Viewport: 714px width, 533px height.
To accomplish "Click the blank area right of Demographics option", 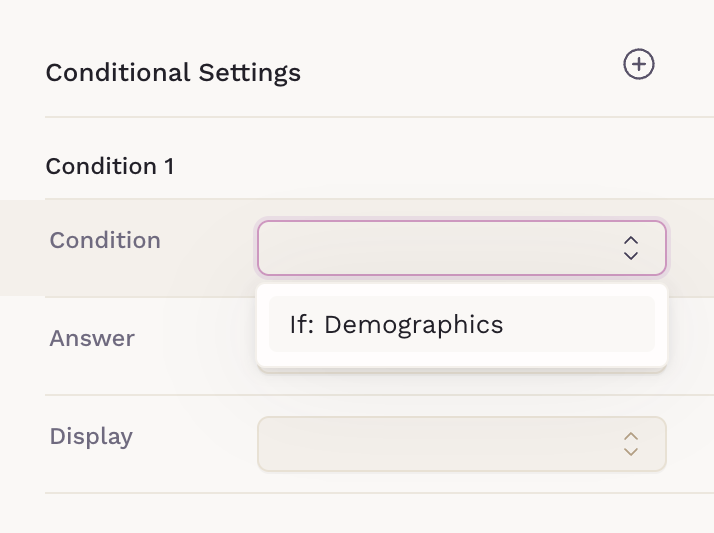I will [580, 324].
